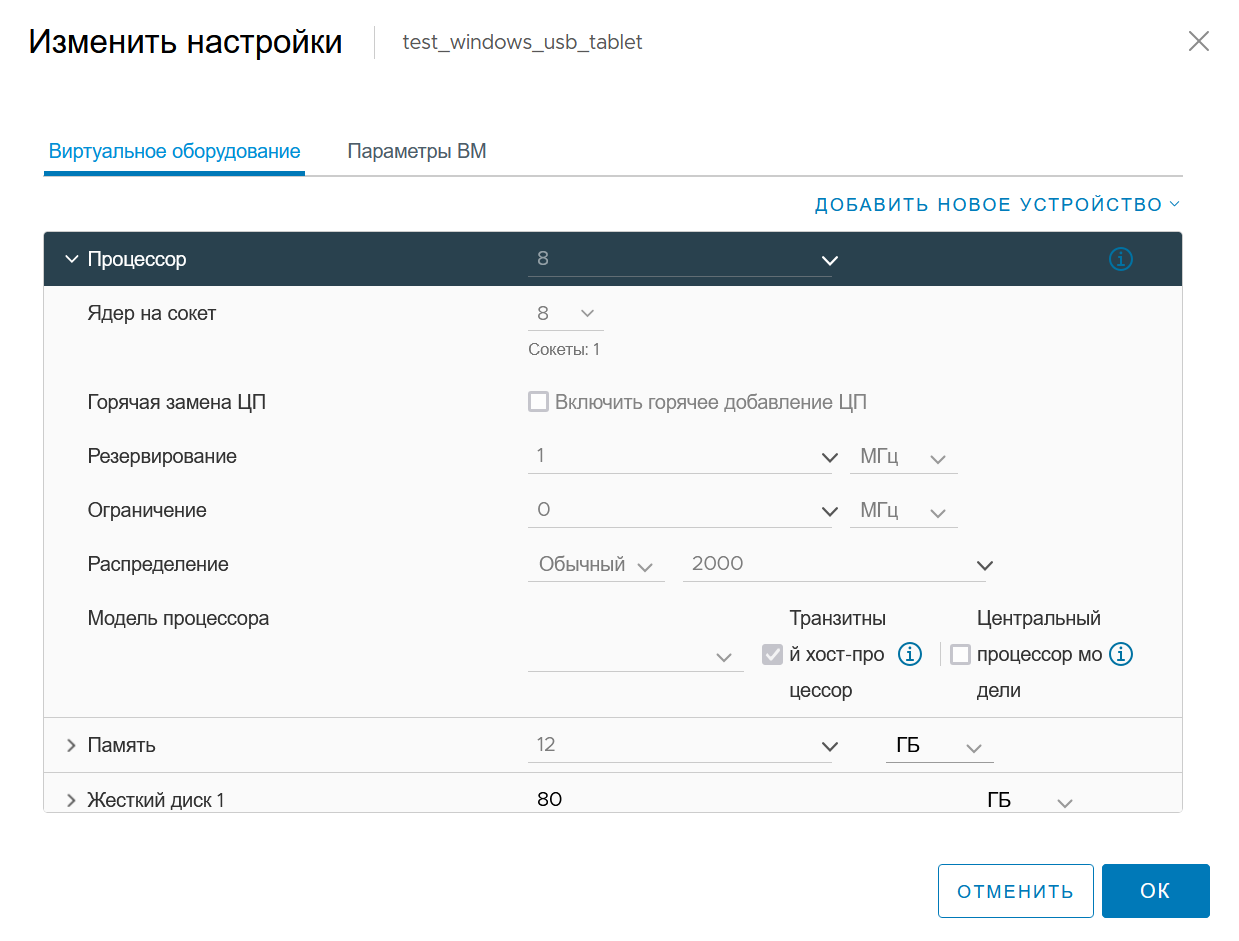This screenshot has height=941, width=1239.
Task: Expand the Жесткий диск 1 section
Action: [x=71, y=800]
